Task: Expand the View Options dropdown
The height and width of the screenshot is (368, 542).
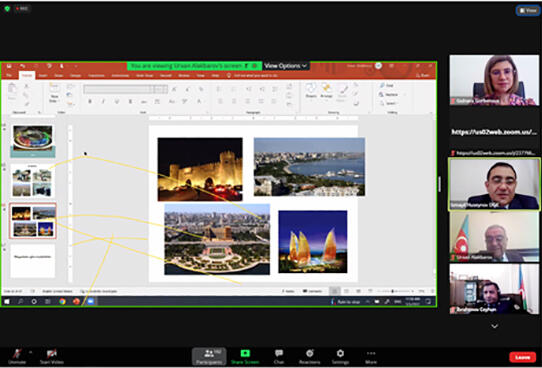Action: (x=286, y=66)
